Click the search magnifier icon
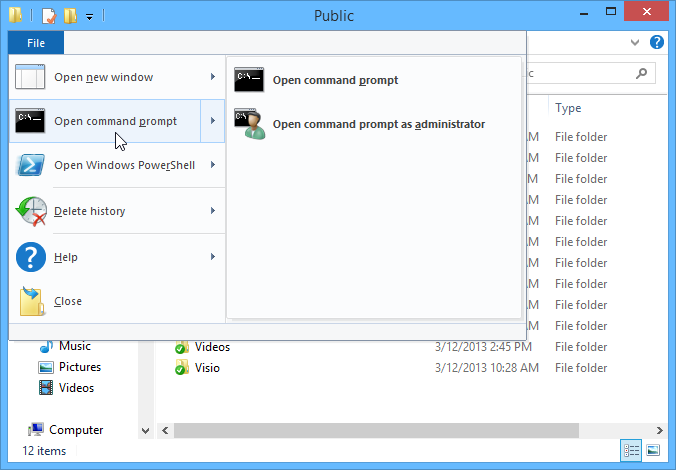 (642, 73)
